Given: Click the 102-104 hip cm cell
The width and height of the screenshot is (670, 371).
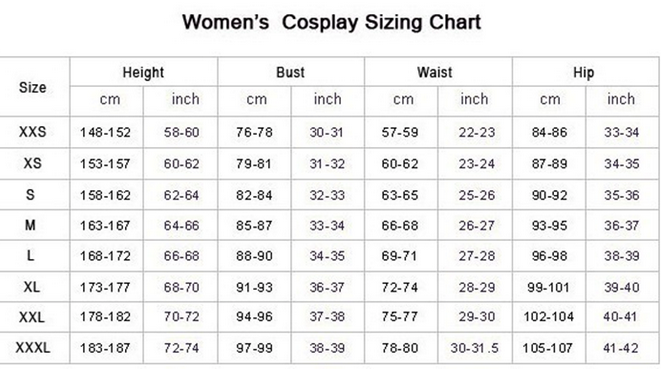Looking at the screenshot, I should point(549,317).
